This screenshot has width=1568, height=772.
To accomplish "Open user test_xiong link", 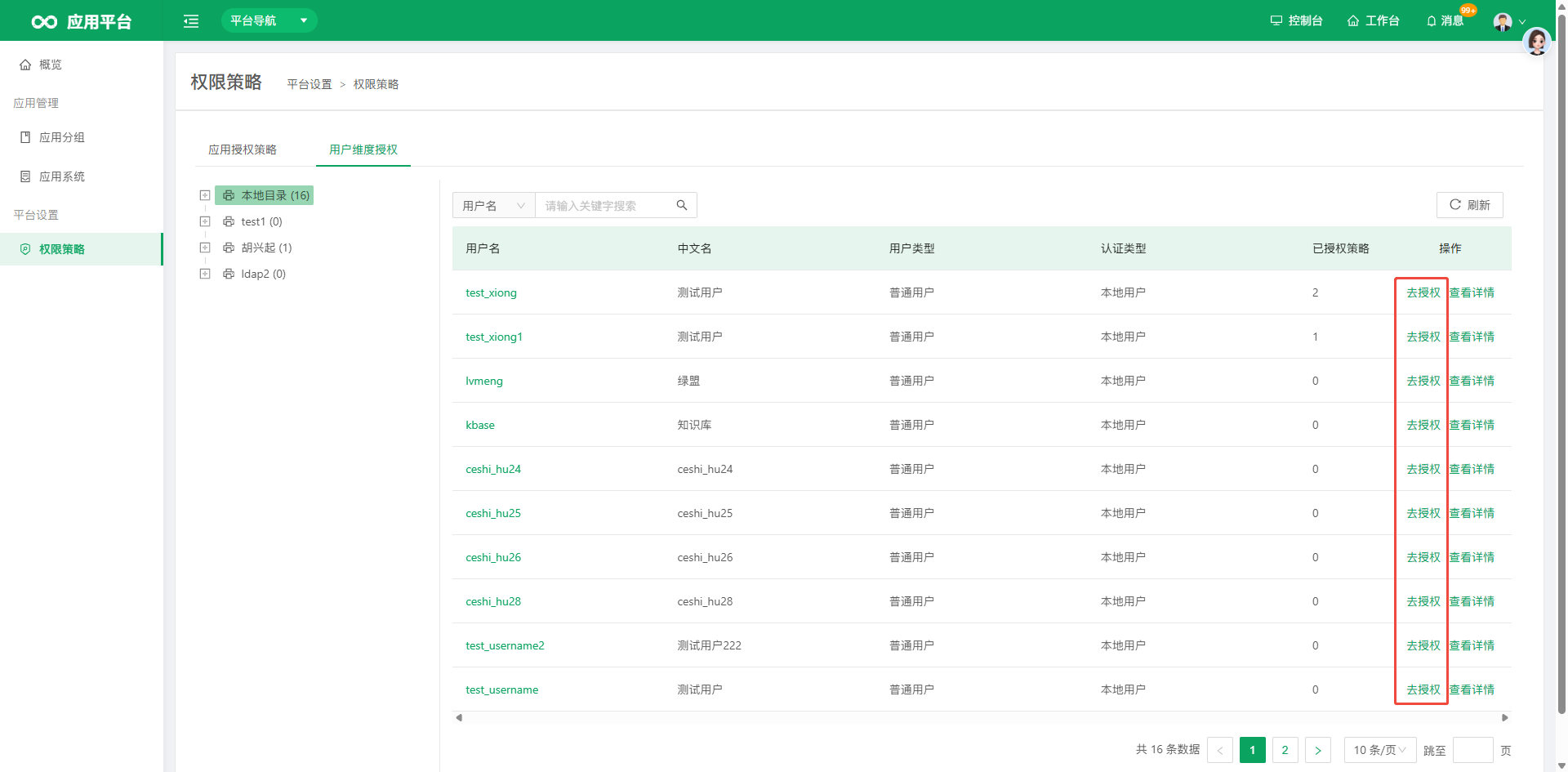I will [x=491, y=292].
